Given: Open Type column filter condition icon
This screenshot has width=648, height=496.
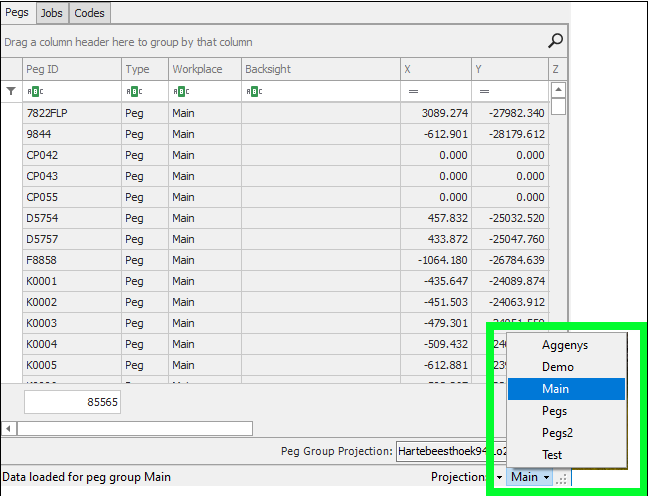Looking at the screenshot, I should click(132, 91).
